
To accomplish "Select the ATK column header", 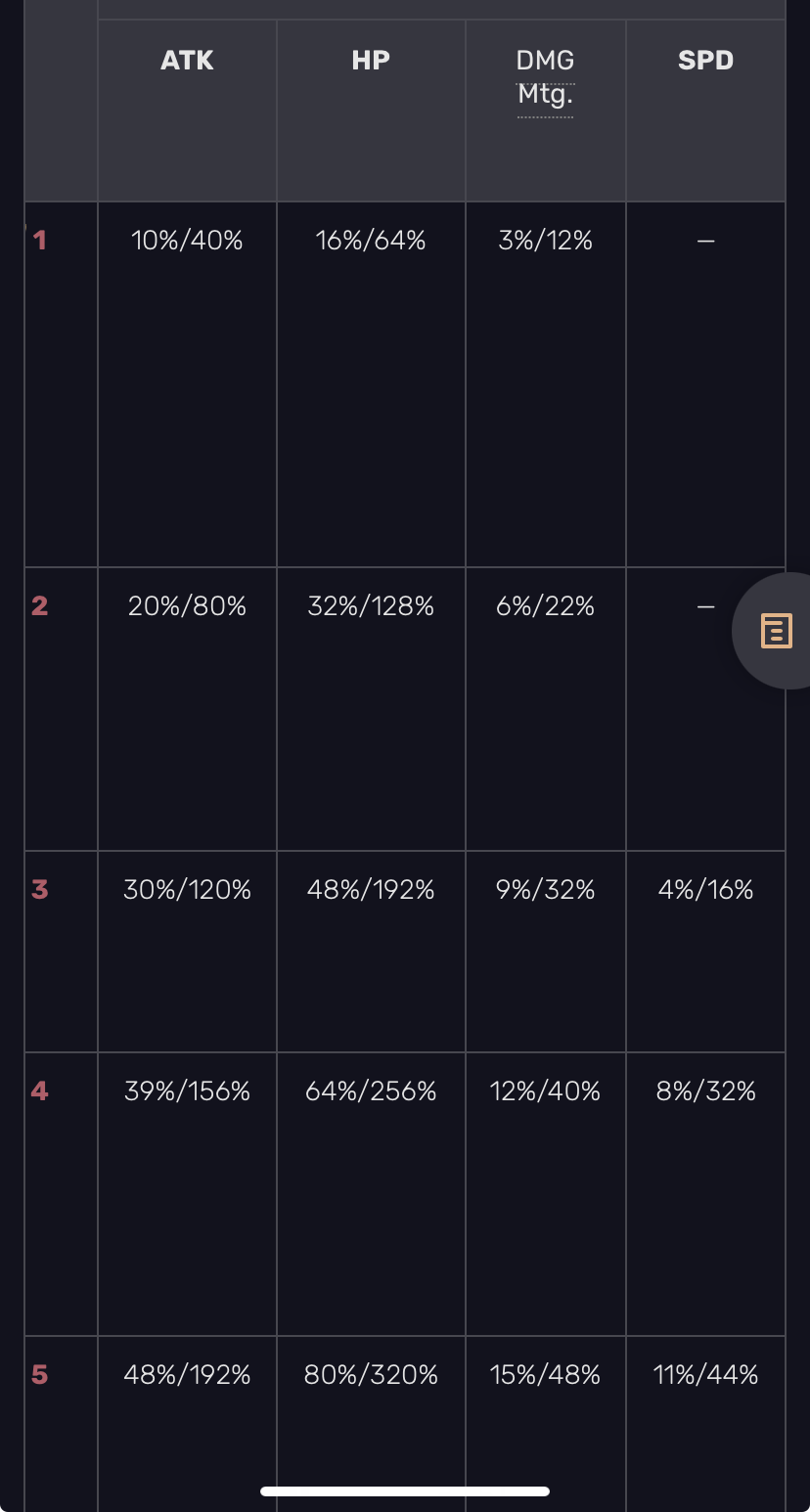I will coord(187,61).
